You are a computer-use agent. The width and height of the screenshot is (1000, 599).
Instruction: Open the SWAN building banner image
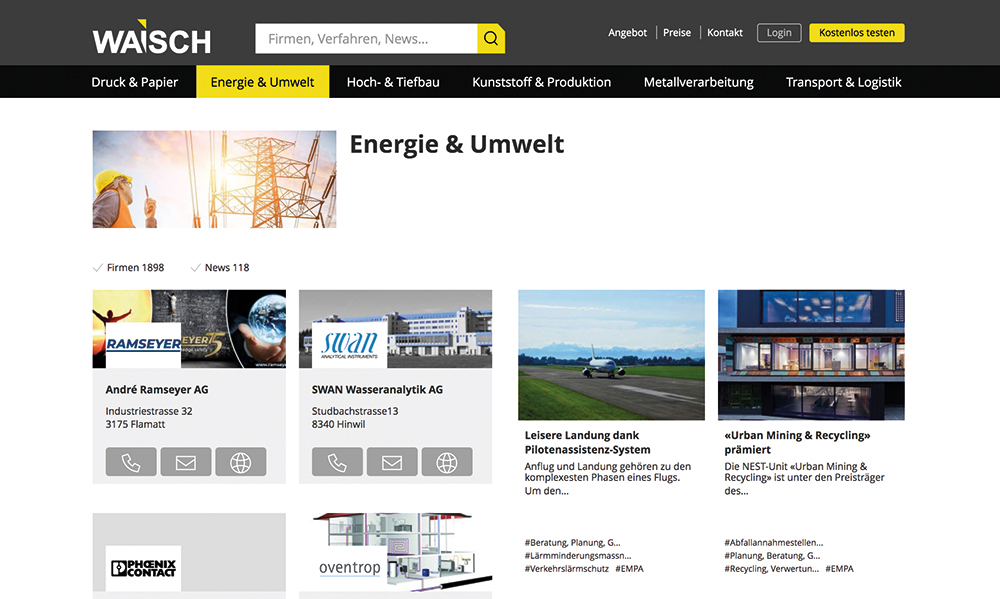395,329
